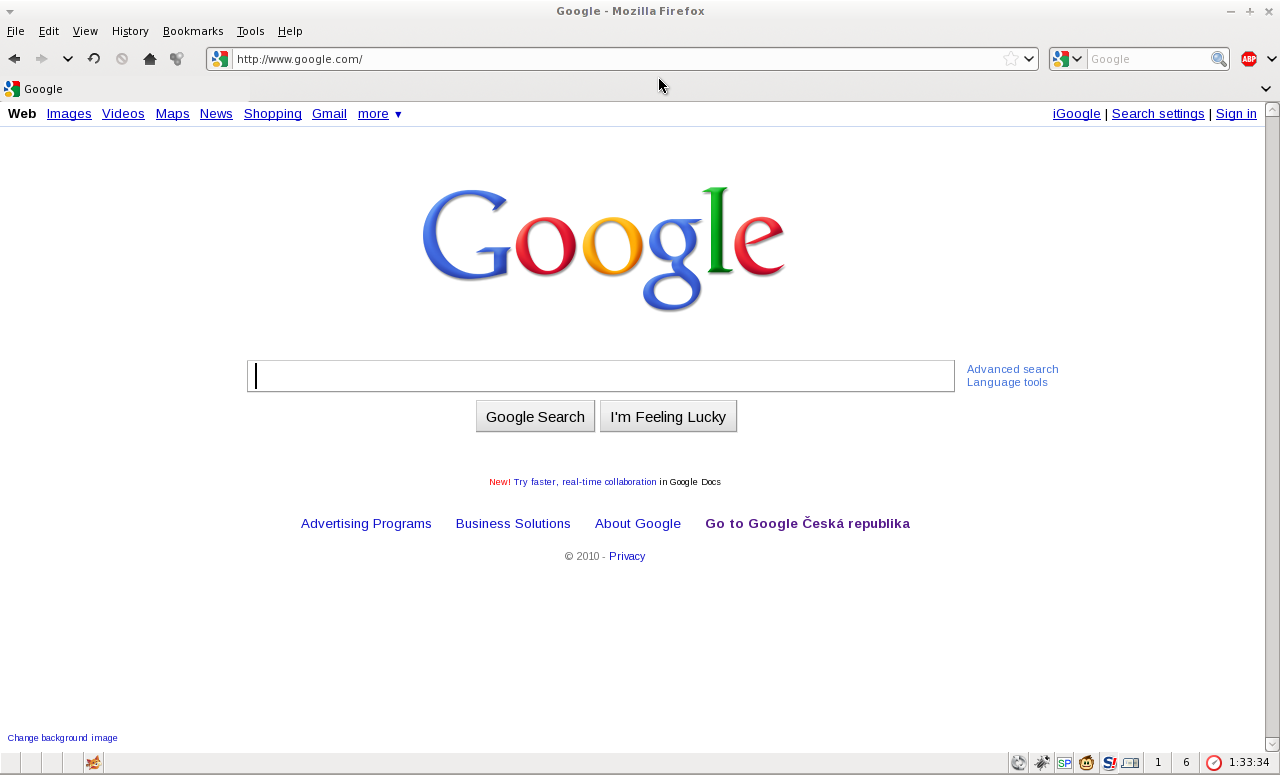The width and height of the screenshot is (1280, 775).
Task: Open Advanced search
Action: [1012, 369]
